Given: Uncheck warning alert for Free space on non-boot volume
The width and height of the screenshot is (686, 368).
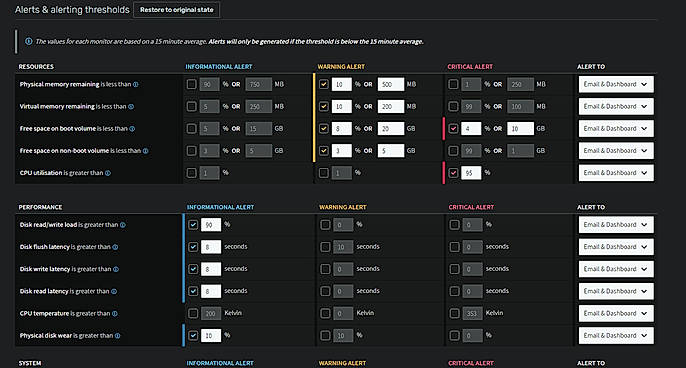Looking at the screenshot, I should coord(323,151).
